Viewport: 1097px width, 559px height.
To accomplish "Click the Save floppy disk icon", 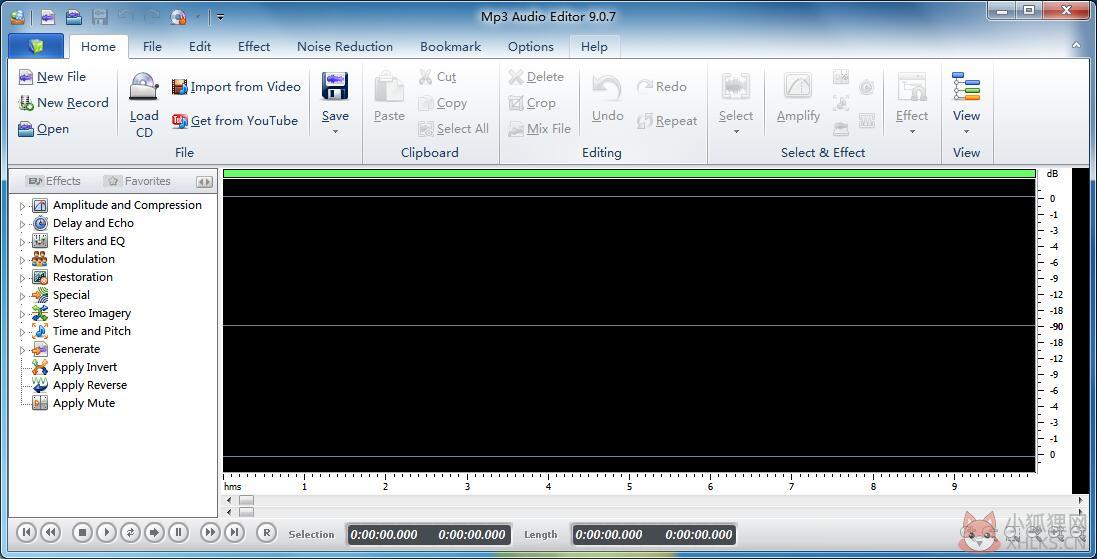I will coord(335,87).
